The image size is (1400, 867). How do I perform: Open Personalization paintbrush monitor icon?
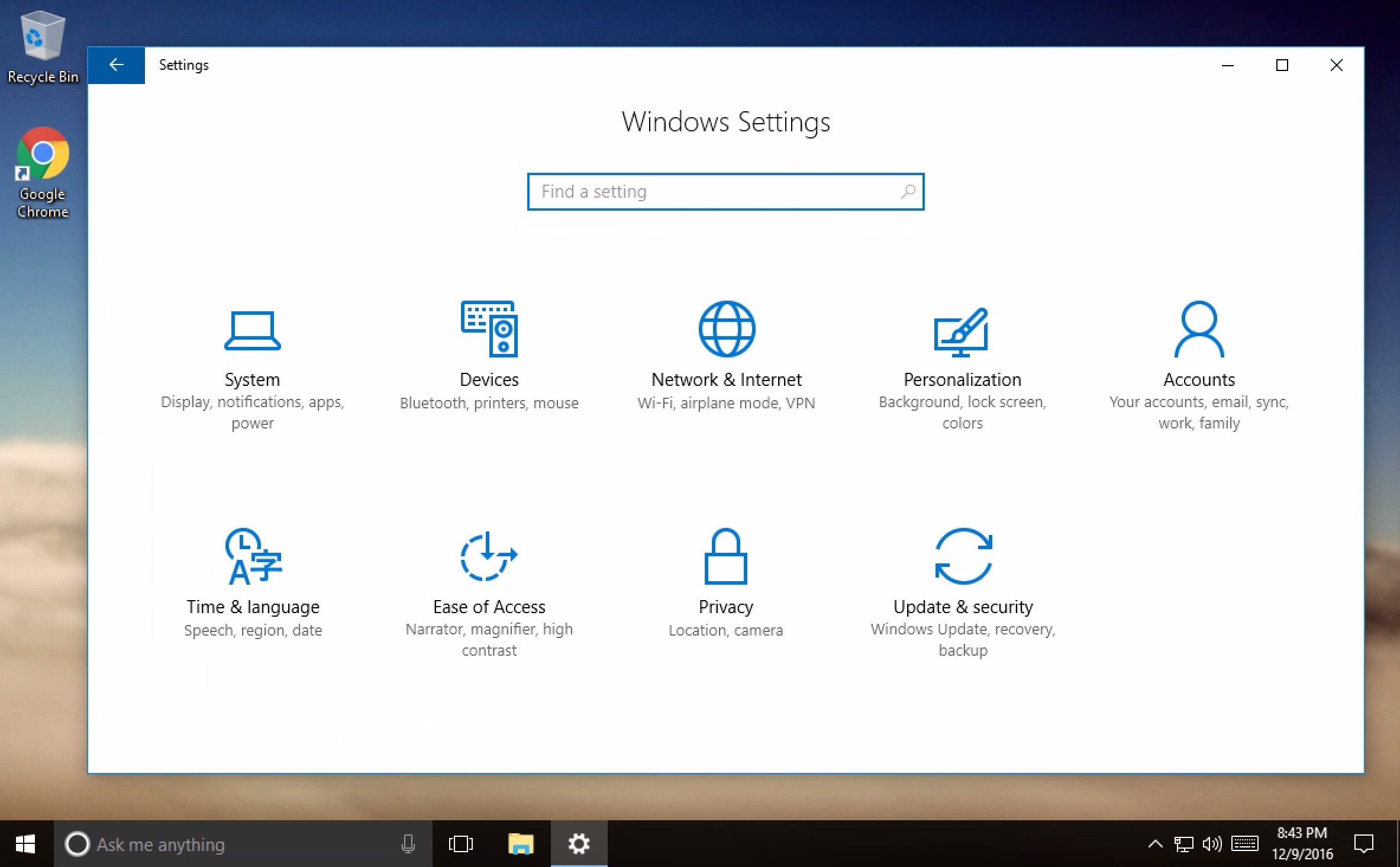point(962,331)
